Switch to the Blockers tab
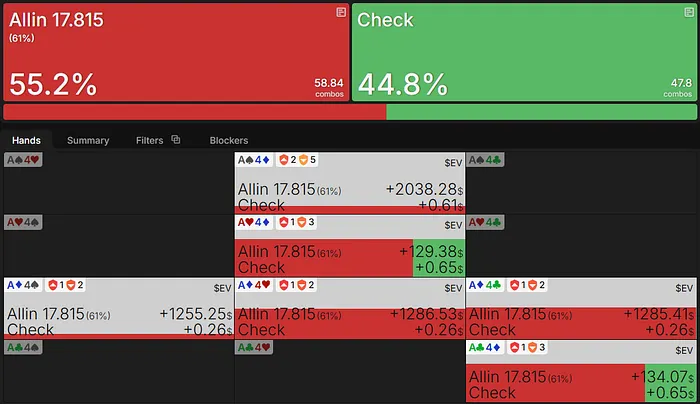 (x=229, y=140)
